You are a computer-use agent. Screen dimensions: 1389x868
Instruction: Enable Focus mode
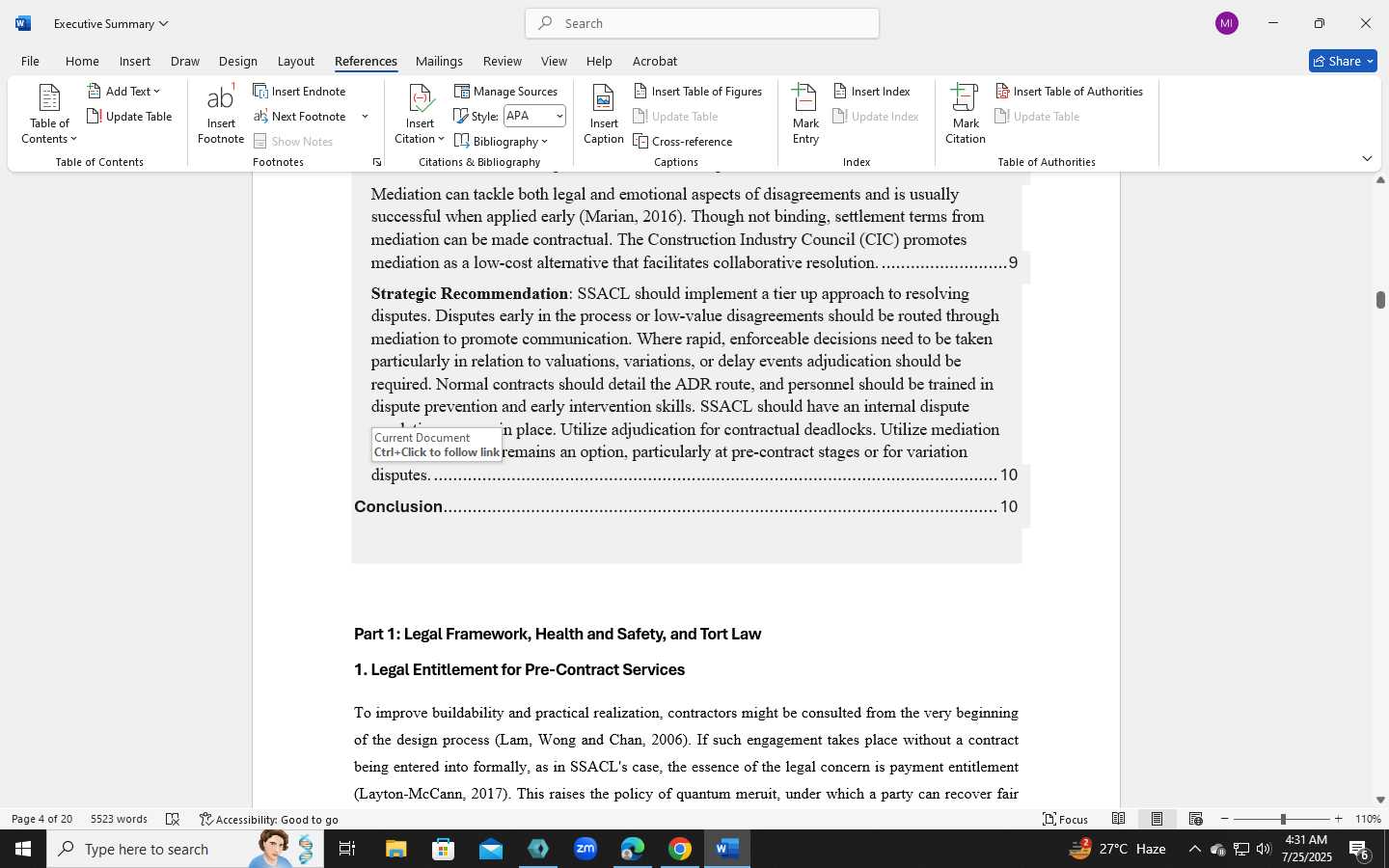click(x=1066, y=819)
